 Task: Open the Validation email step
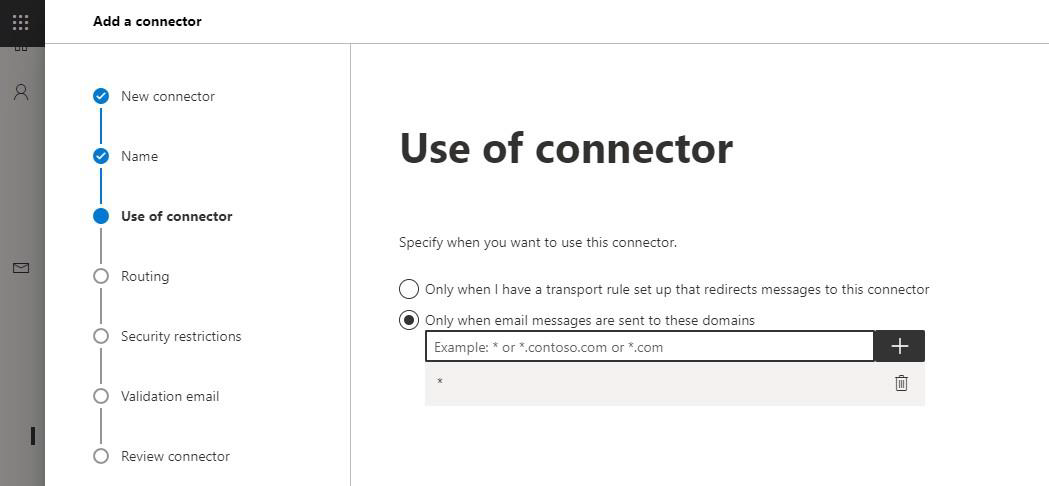(170, 396)
